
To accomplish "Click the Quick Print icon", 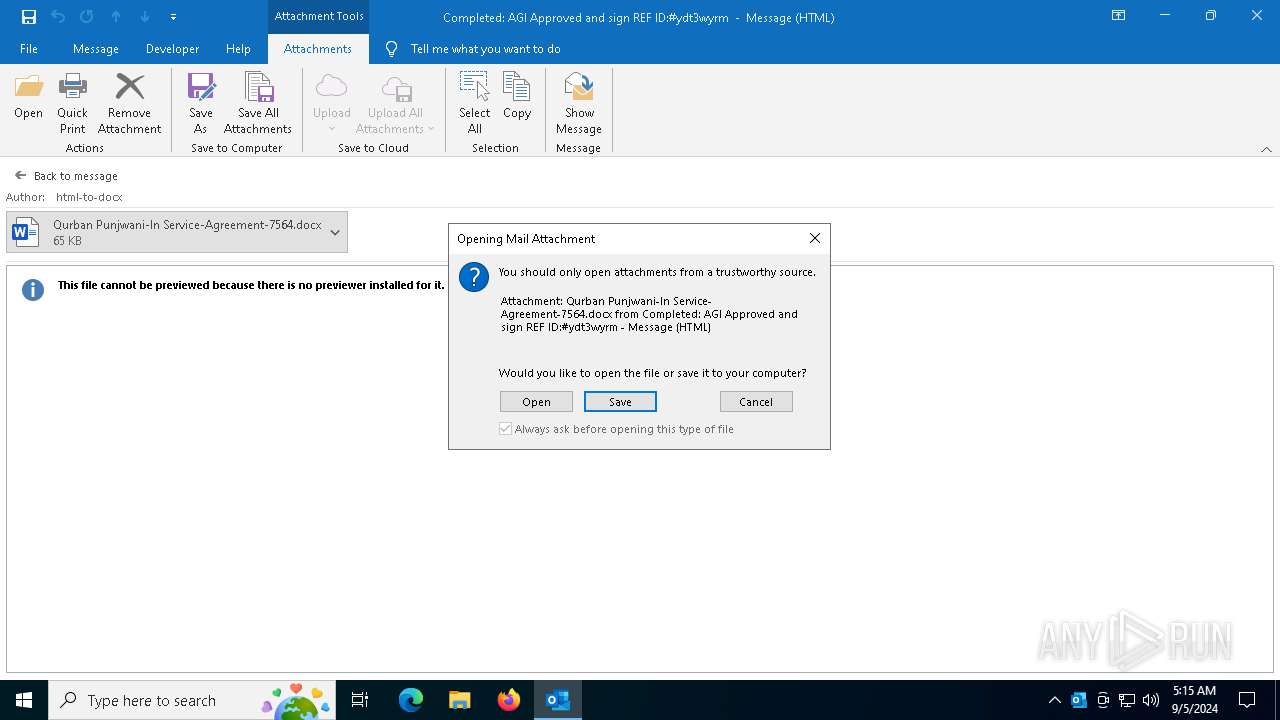I will coord(73,88).
